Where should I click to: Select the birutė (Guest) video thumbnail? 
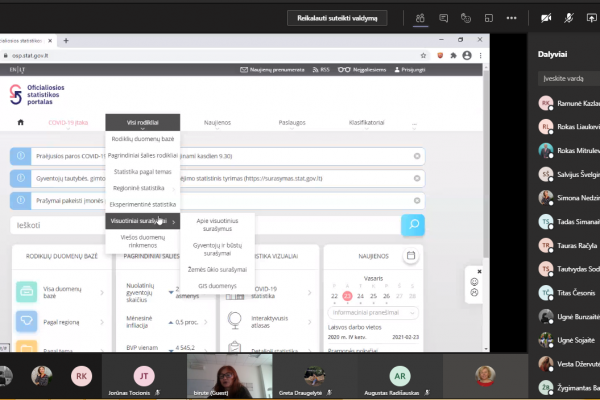230,376
